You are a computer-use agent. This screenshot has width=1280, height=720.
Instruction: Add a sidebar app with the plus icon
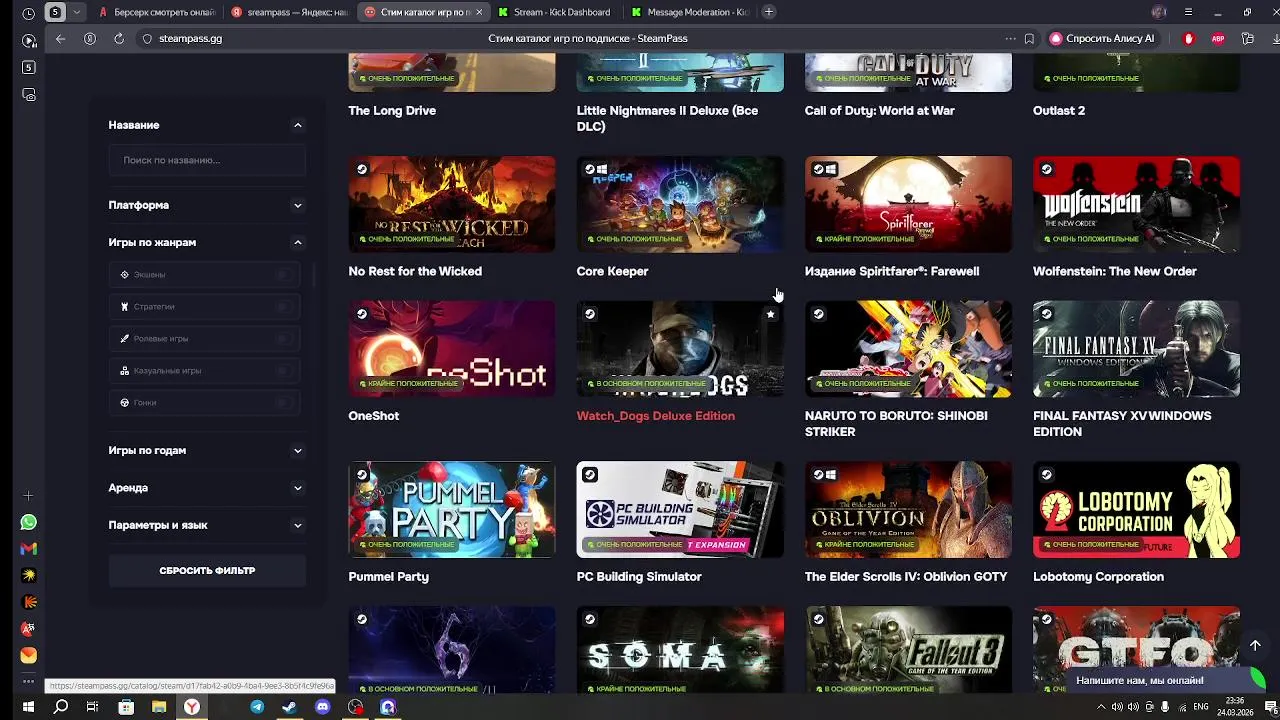[28, 496]
